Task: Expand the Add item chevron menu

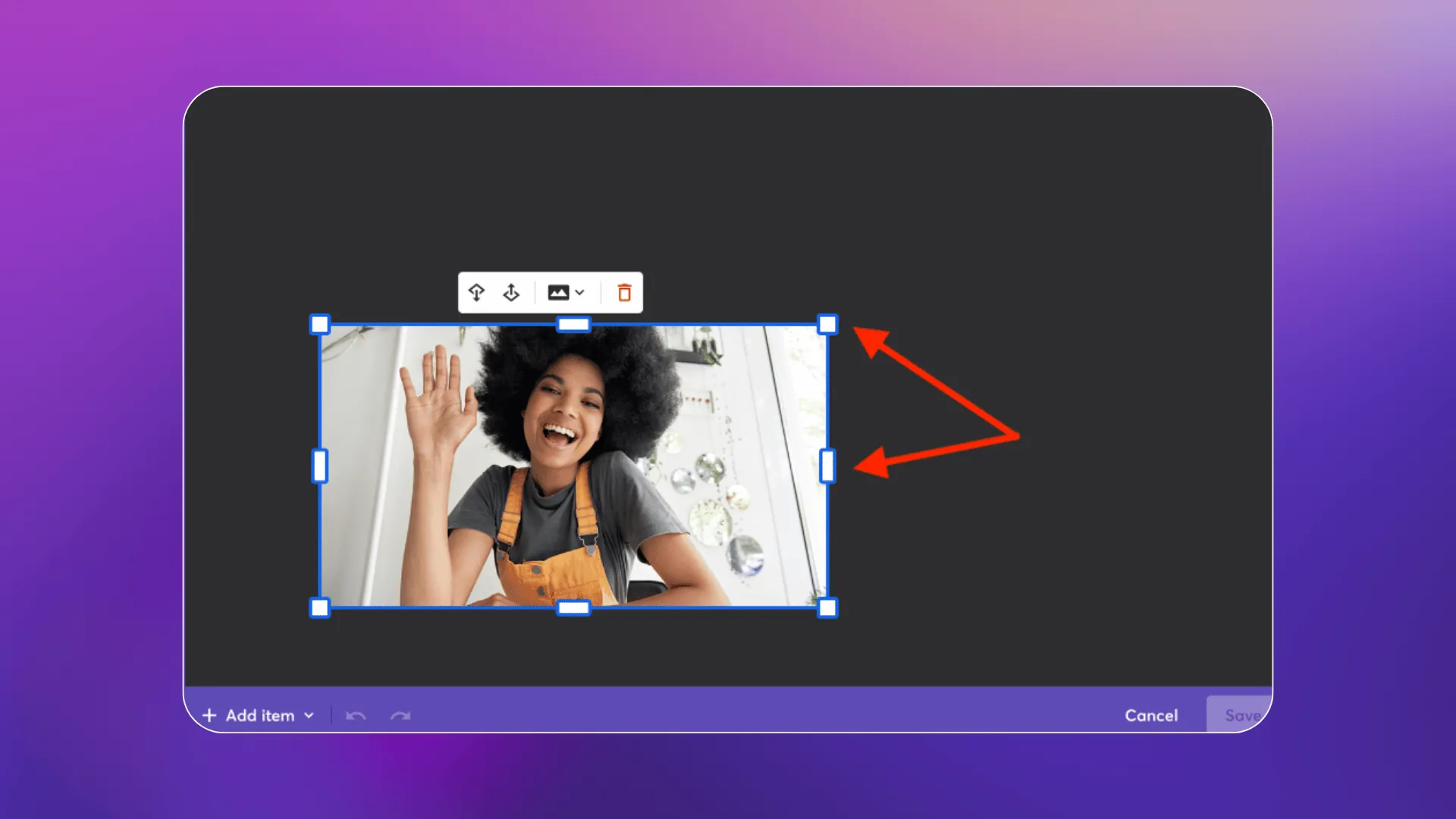Action: (x=309, y=715)
